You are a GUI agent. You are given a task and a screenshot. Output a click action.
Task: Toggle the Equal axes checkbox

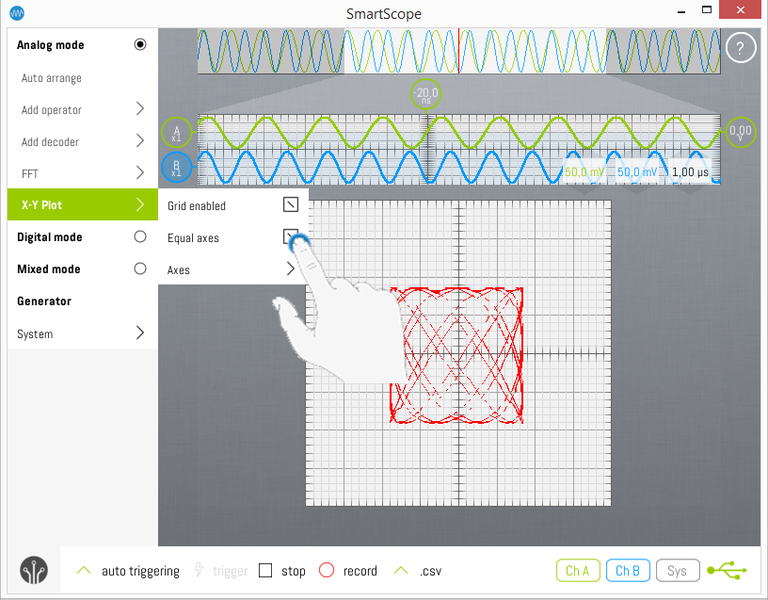(290, 237)
